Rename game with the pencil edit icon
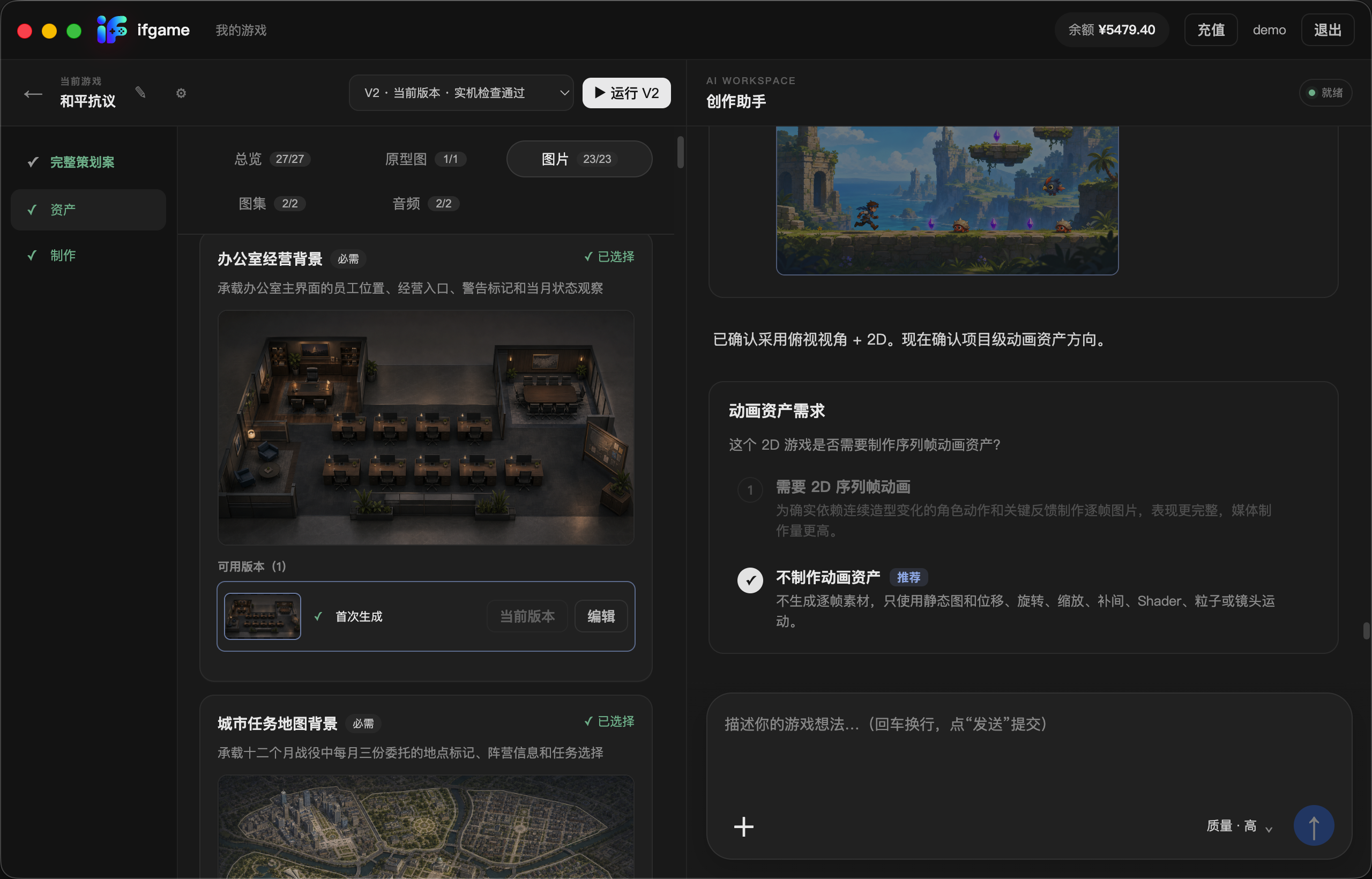The height and width of the screenshot is (879, 1372). point(140,93)
